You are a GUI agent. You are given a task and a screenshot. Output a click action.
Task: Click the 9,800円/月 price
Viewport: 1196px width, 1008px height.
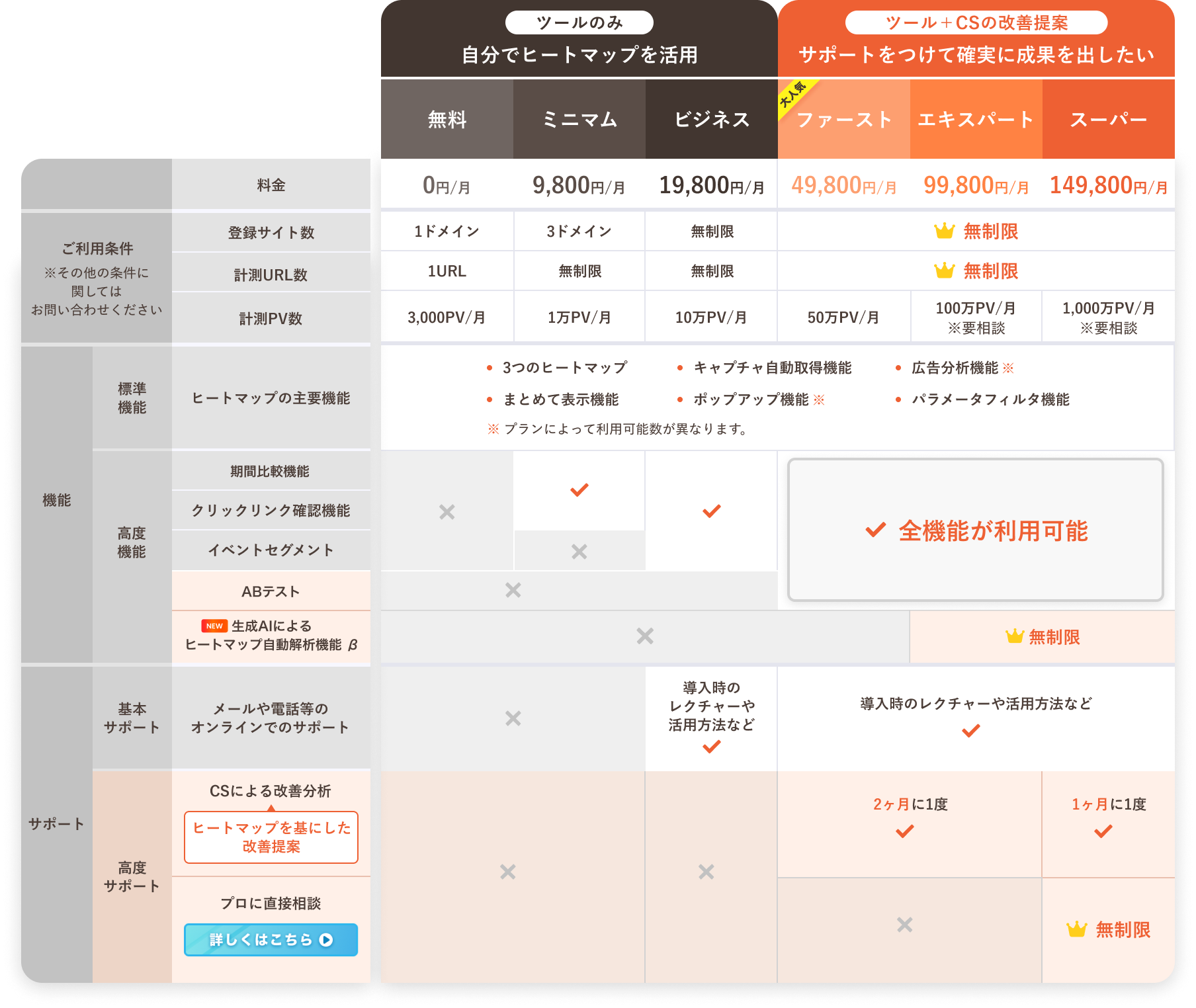(579, 185)
